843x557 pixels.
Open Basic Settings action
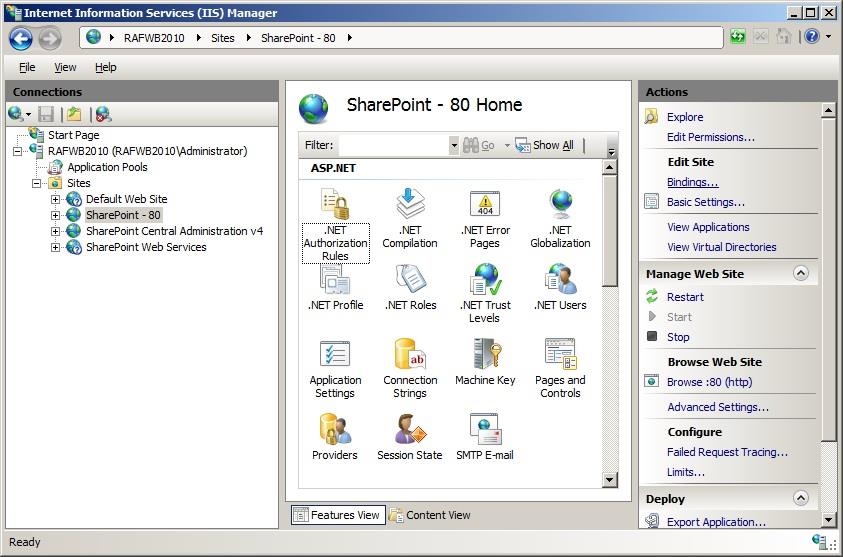coord(705,202)
